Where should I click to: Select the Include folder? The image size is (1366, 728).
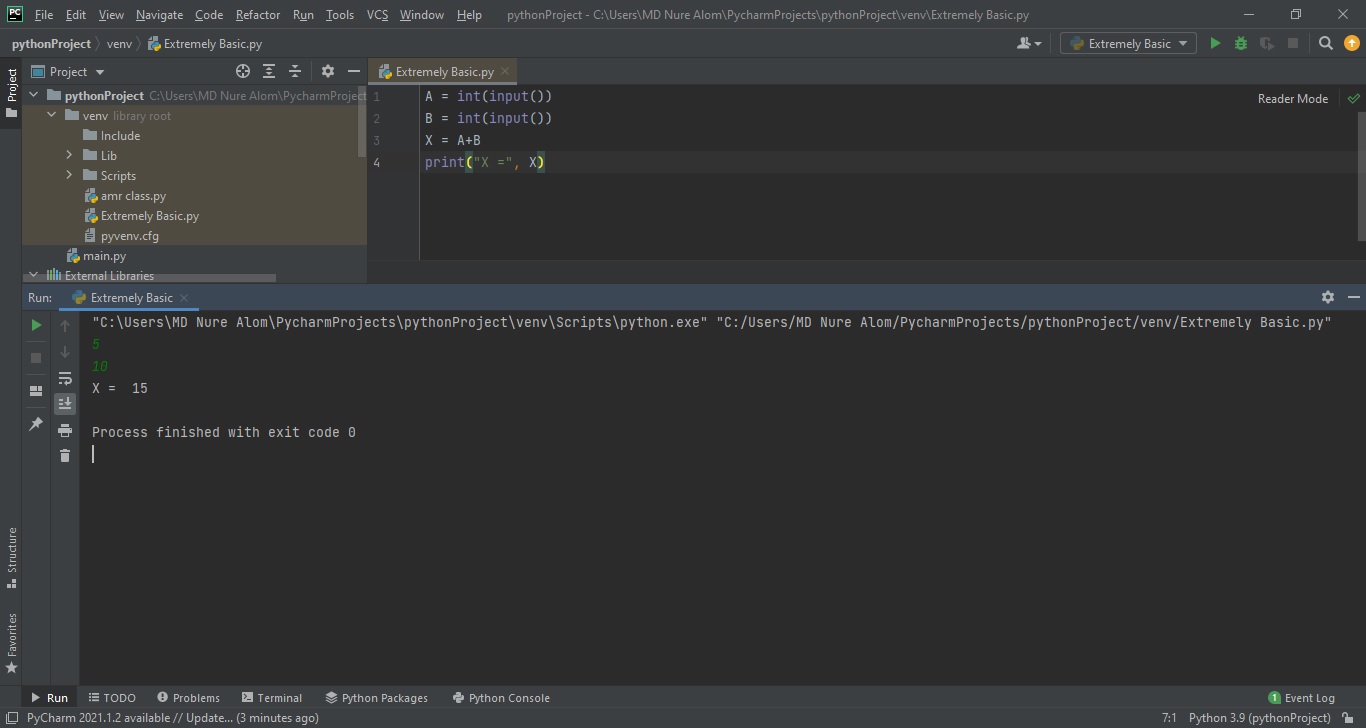112,135
